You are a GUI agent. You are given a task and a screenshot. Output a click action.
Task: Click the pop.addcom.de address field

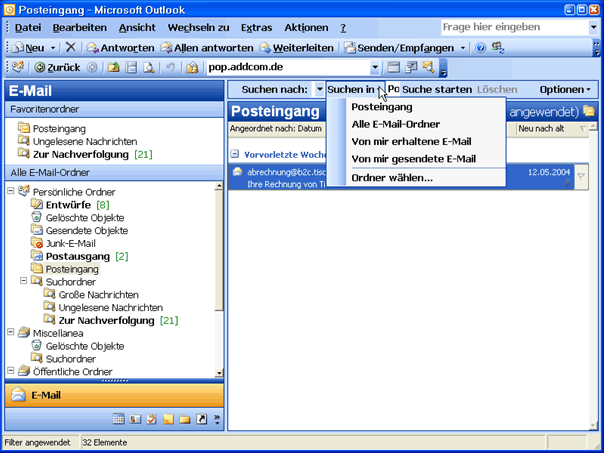(288, 68)
